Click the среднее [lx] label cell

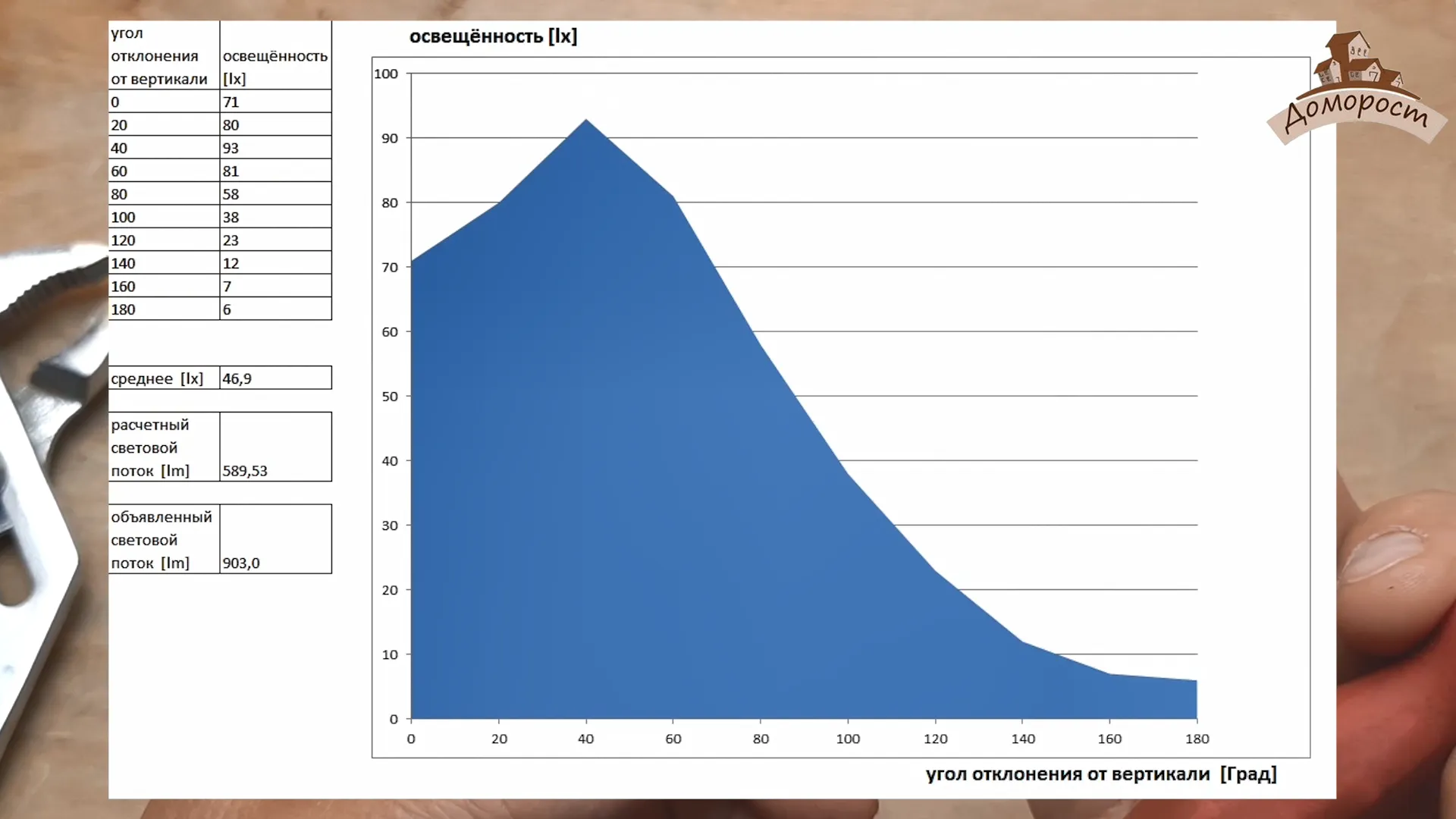[x=164, y=378]
